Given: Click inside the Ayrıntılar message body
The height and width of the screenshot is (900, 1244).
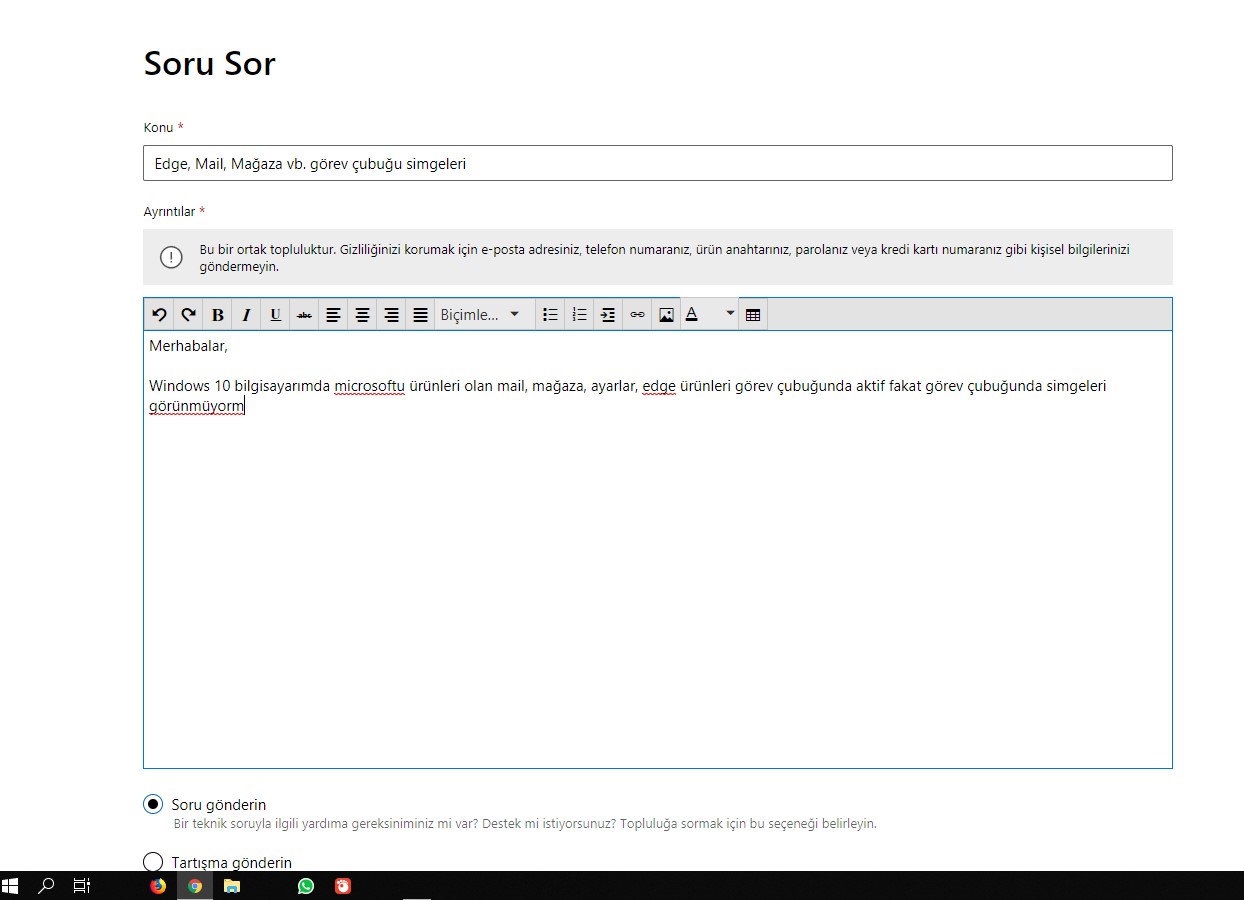Looking at the screenshot, I should [657, 550].
